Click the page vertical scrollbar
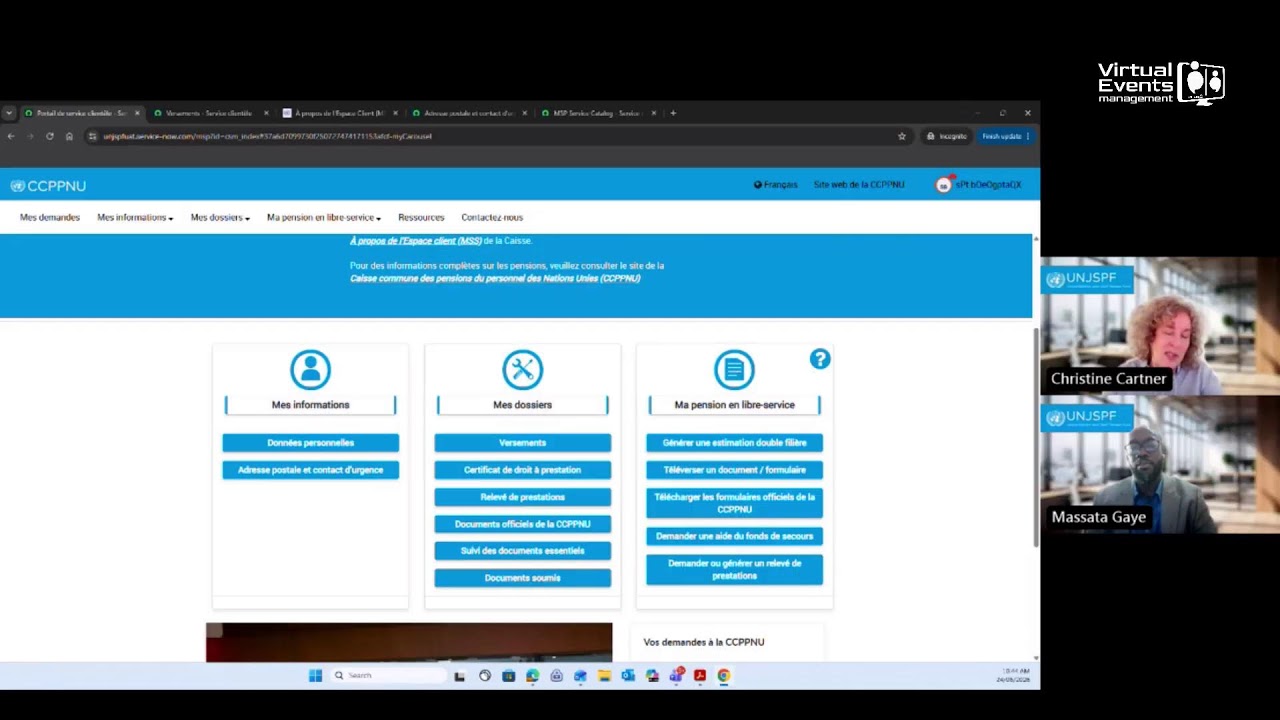Screen dimensions: 1280x720 (1035, 437)
